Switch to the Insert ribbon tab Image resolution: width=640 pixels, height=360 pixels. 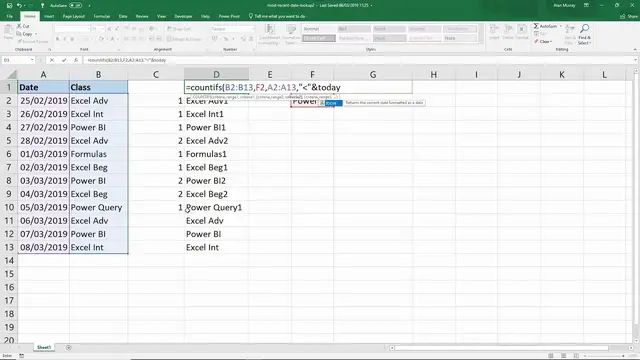[x=49, y=16]
